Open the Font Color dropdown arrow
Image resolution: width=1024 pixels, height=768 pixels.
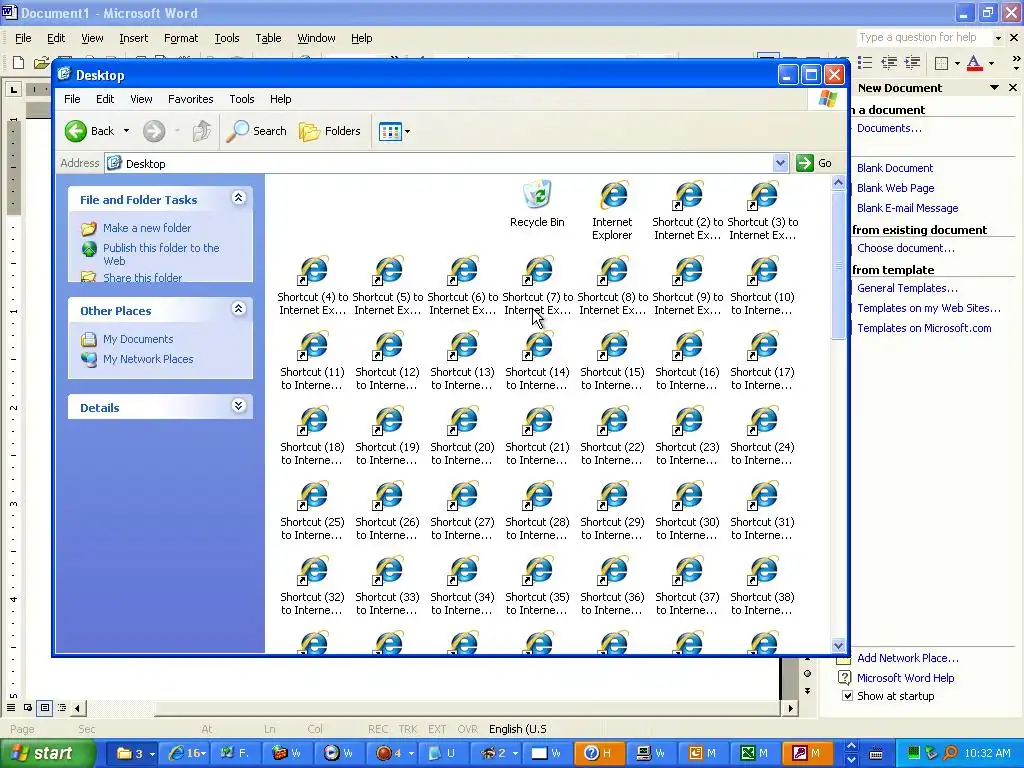pos(991,63)
